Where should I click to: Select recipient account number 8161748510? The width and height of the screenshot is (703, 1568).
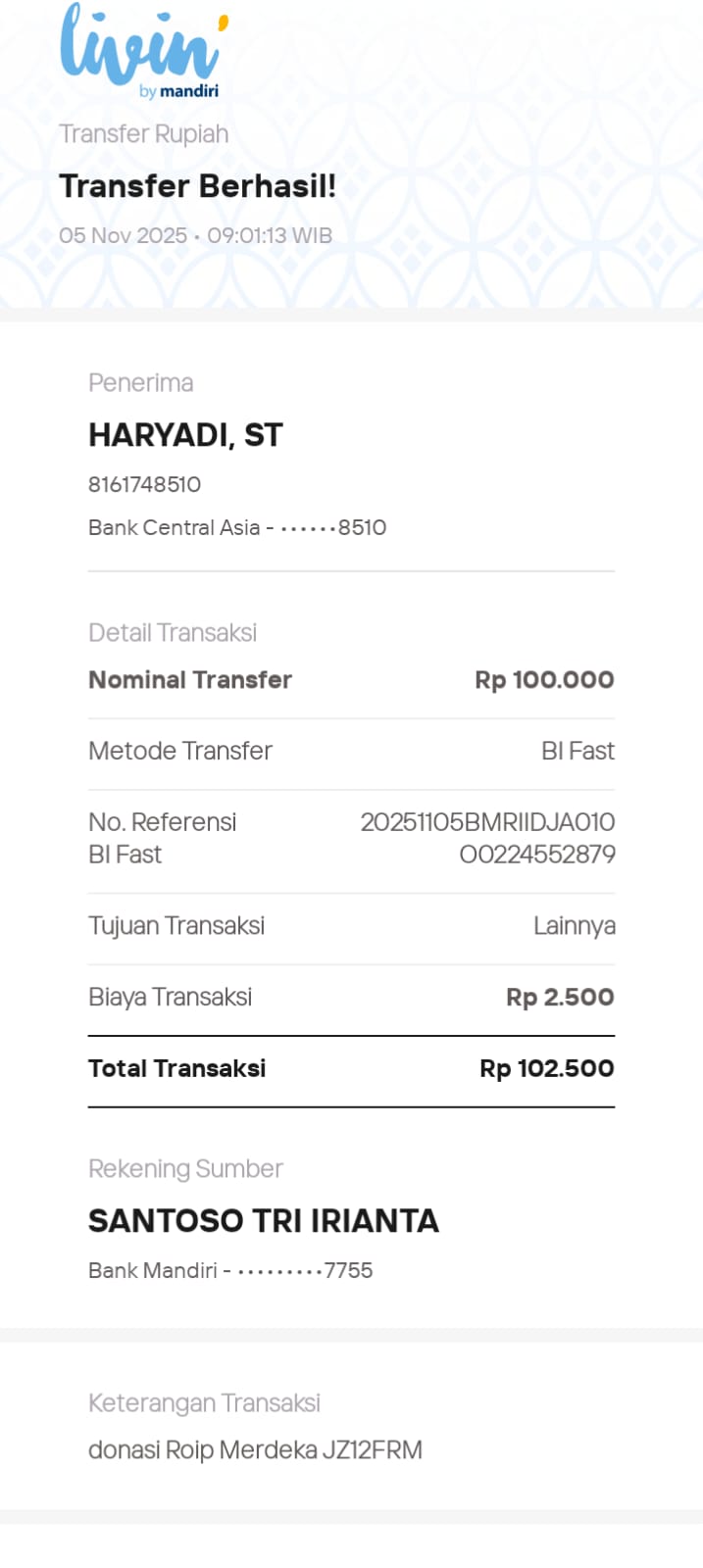144,484
